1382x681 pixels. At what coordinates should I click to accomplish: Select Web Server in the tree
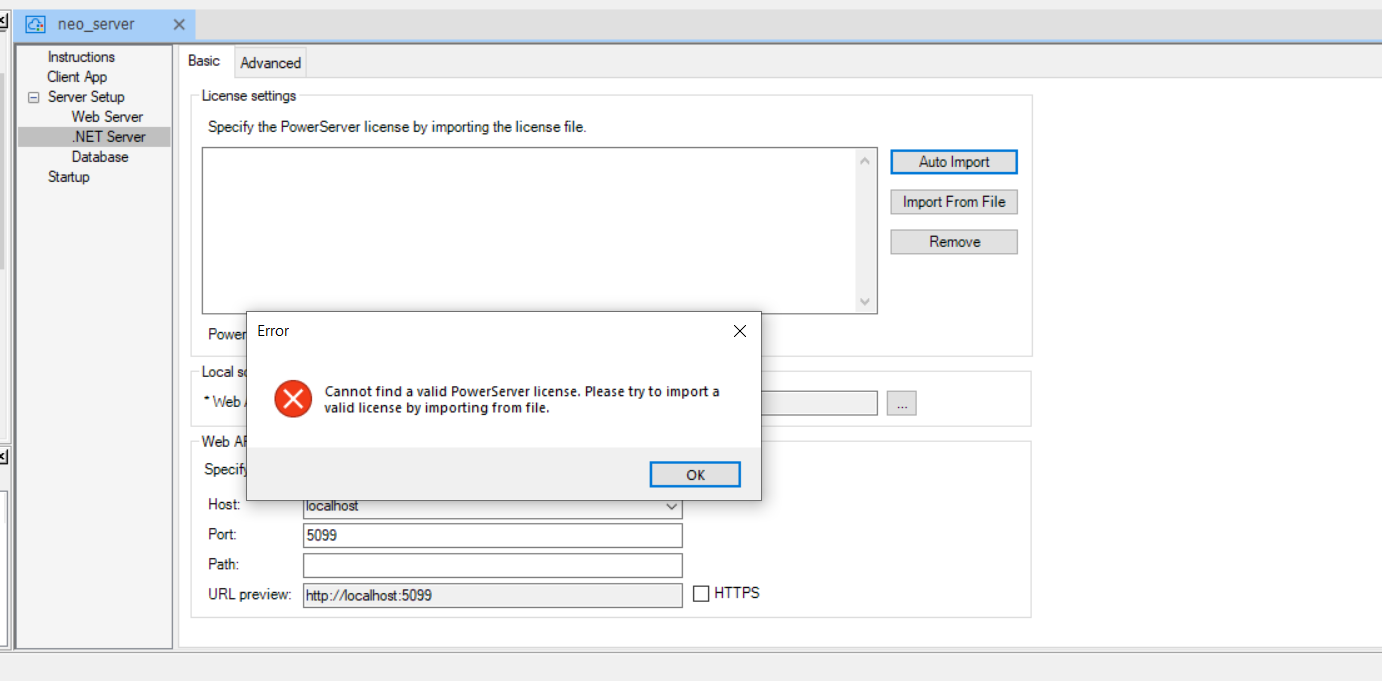[x=107, y=117]
